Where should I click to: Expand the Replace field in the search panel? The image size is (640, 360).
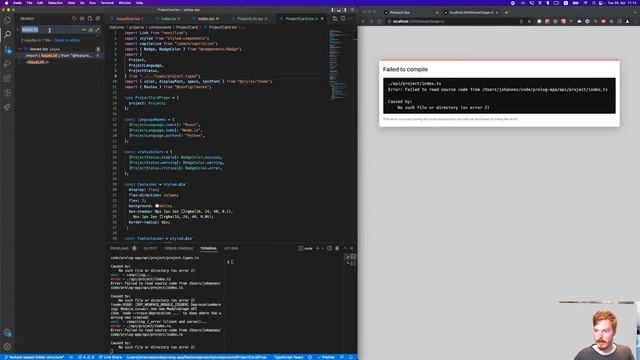pos(18,29)
